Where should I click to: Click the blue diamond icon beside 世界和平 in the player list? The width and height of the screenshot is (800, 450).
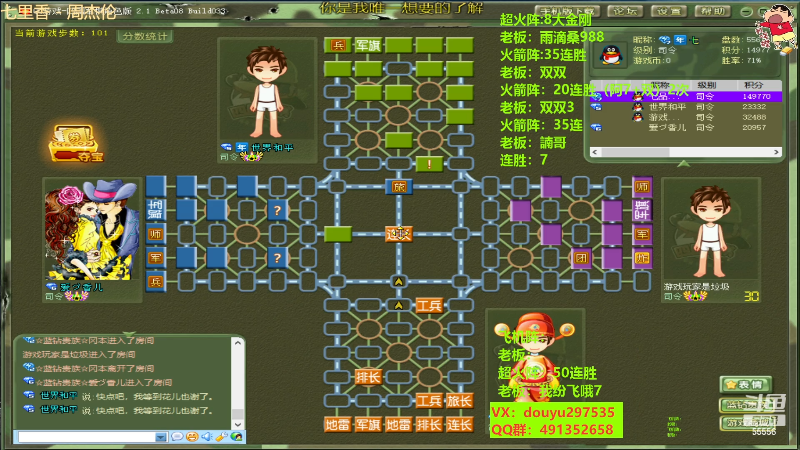point(596,107)
